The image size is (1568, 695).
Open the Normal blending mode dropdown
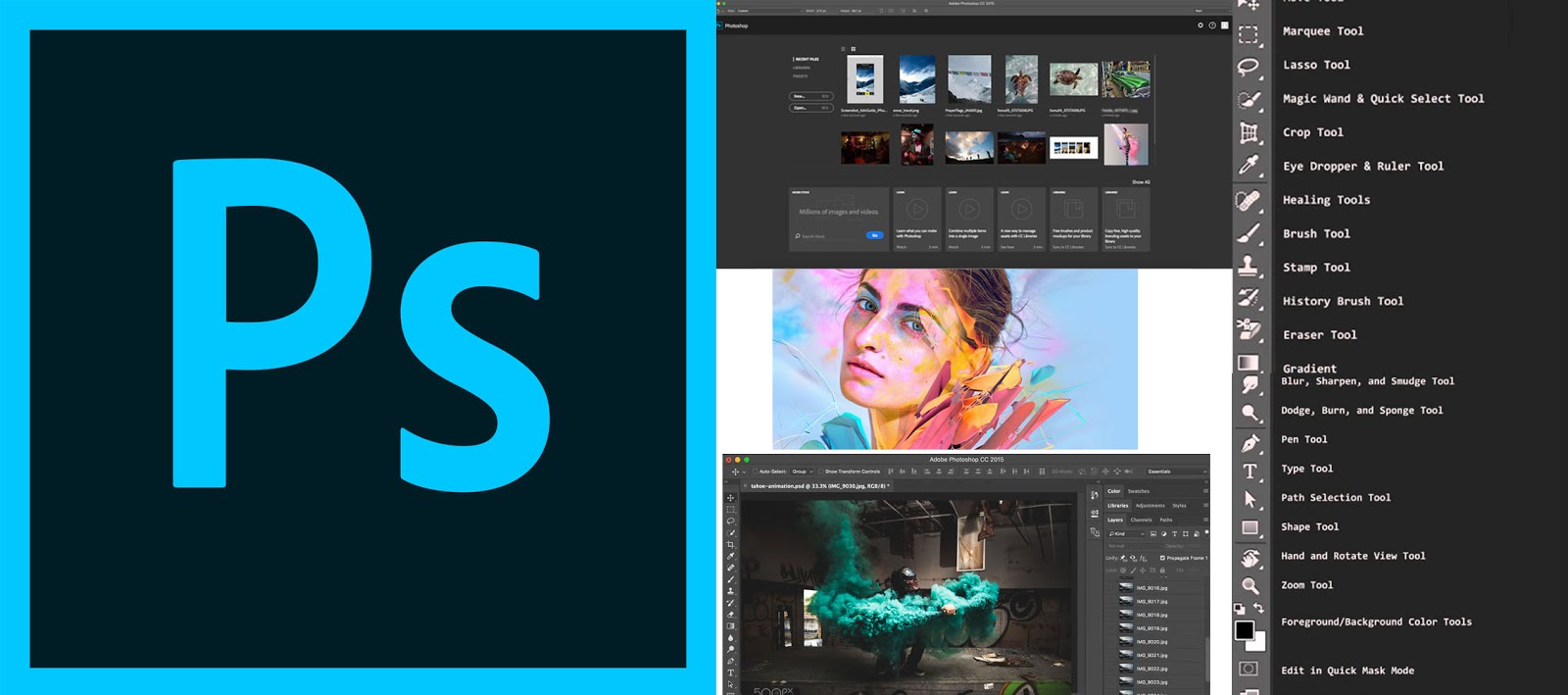point(1135,546)
